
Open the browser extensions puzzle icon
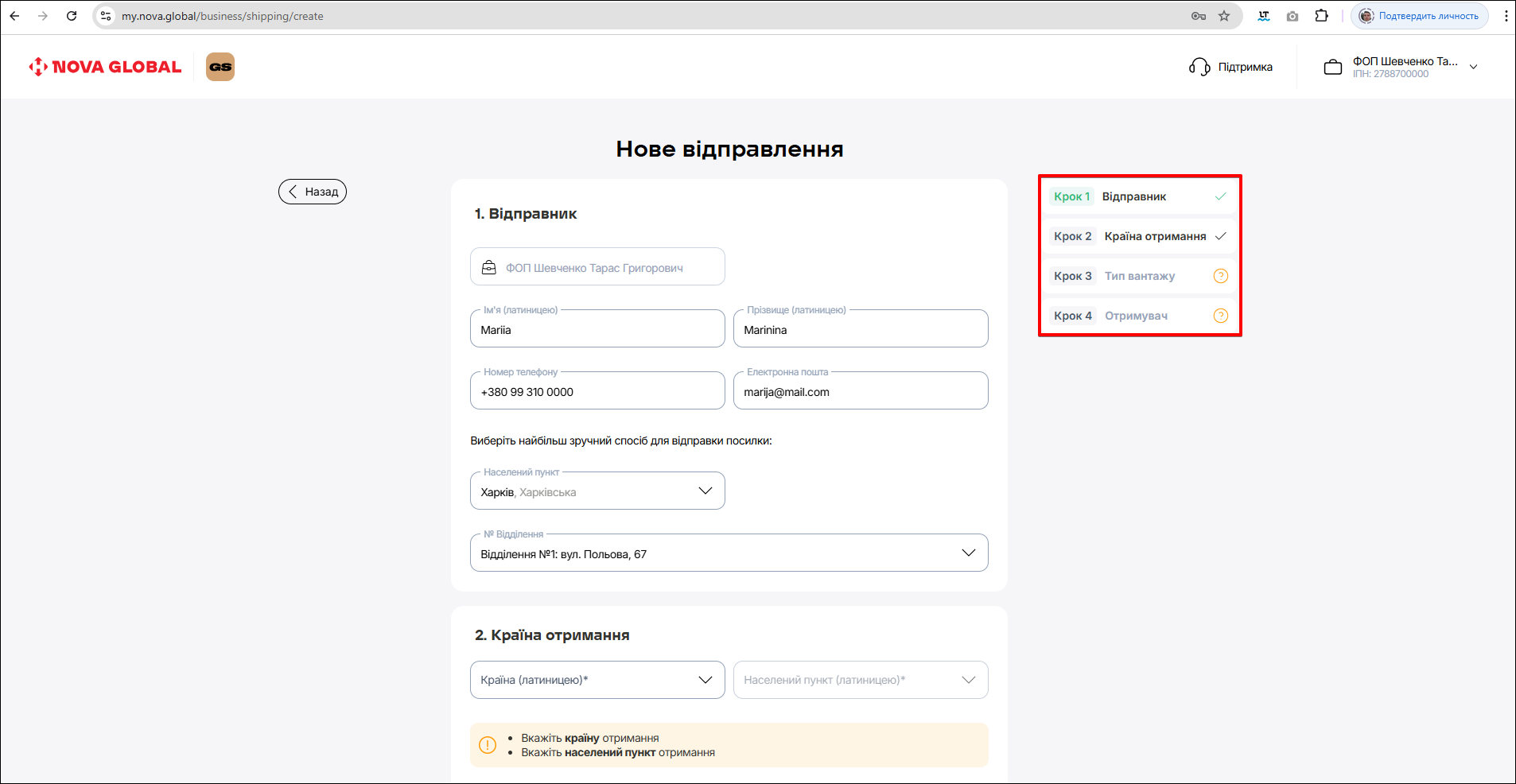point(1321,16)
